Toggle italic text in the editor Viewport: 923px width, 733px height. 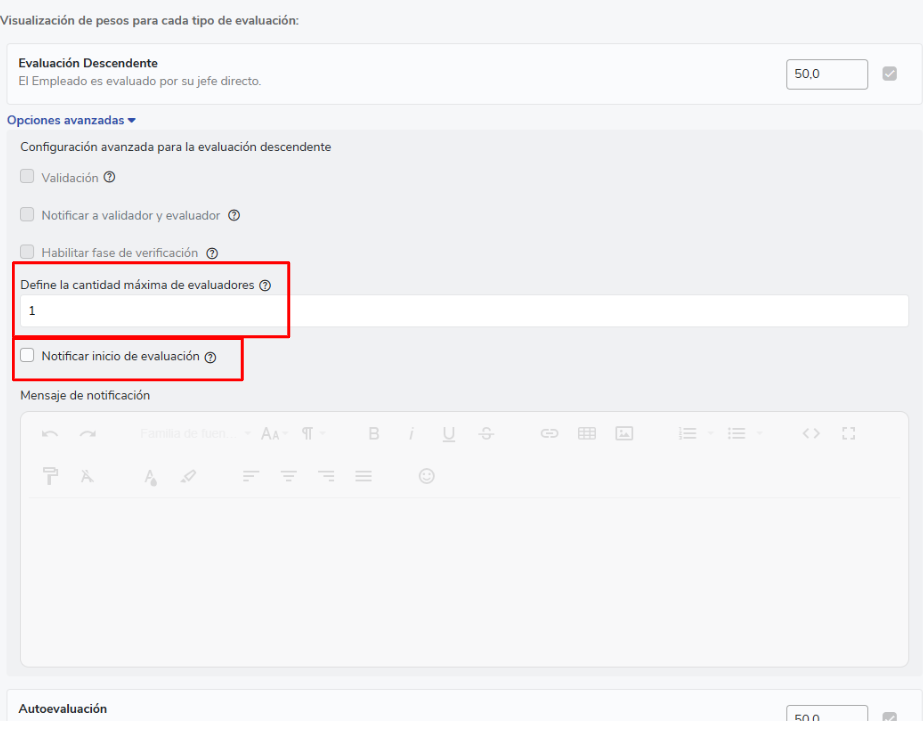tap(411, 434)
